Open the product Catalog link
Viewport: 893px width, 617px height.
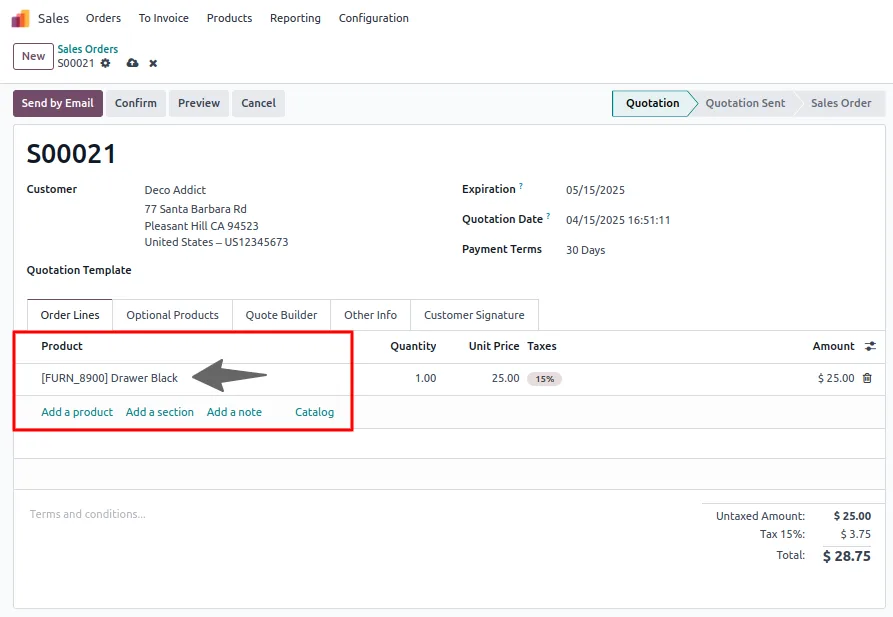(x=314, y=412)
